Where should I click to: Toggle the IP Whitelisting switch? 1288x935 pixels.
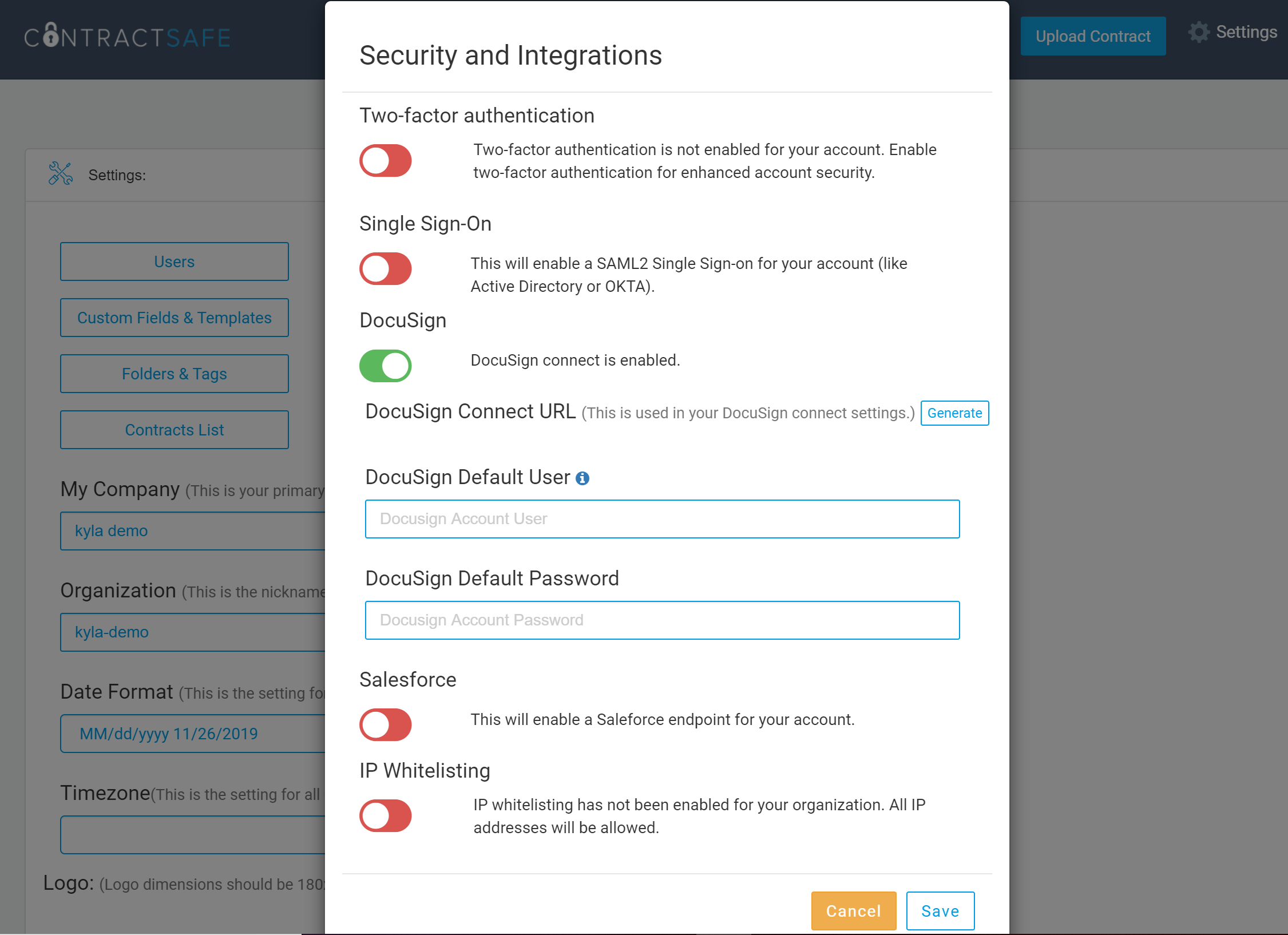tap(387, 815)
